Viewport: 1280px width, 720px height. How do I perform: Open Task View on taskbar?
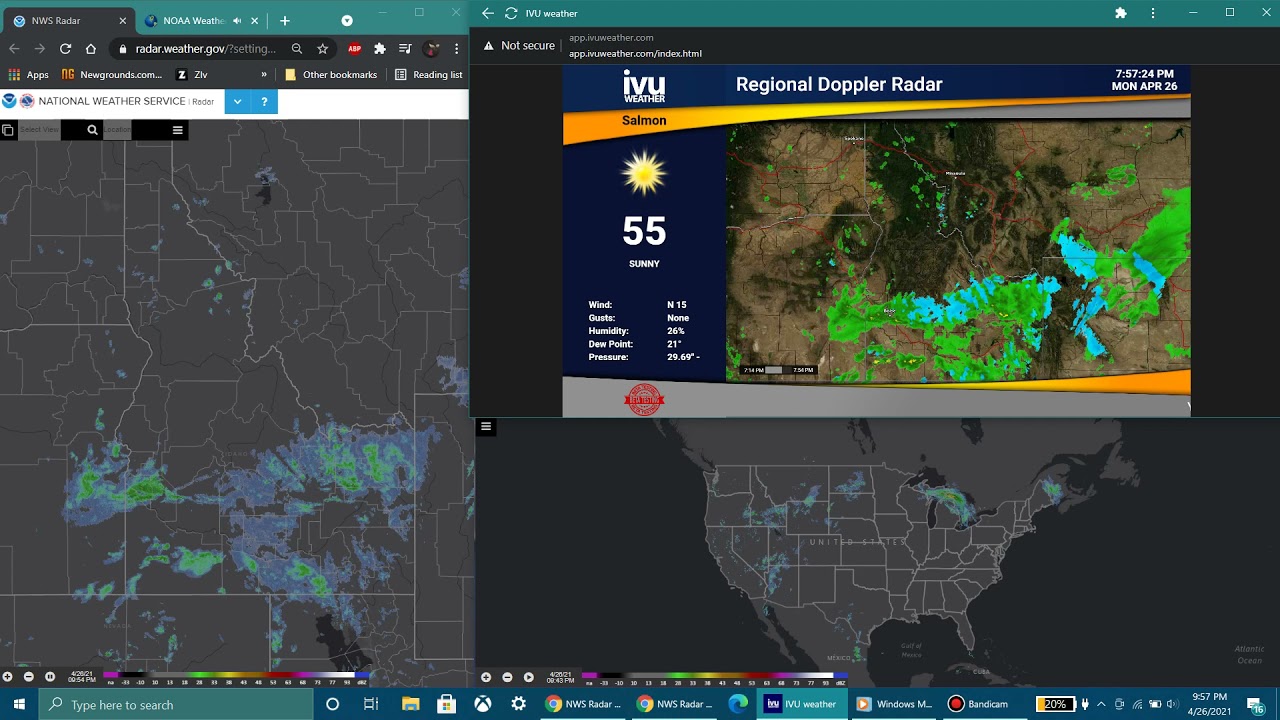point(371,704)
